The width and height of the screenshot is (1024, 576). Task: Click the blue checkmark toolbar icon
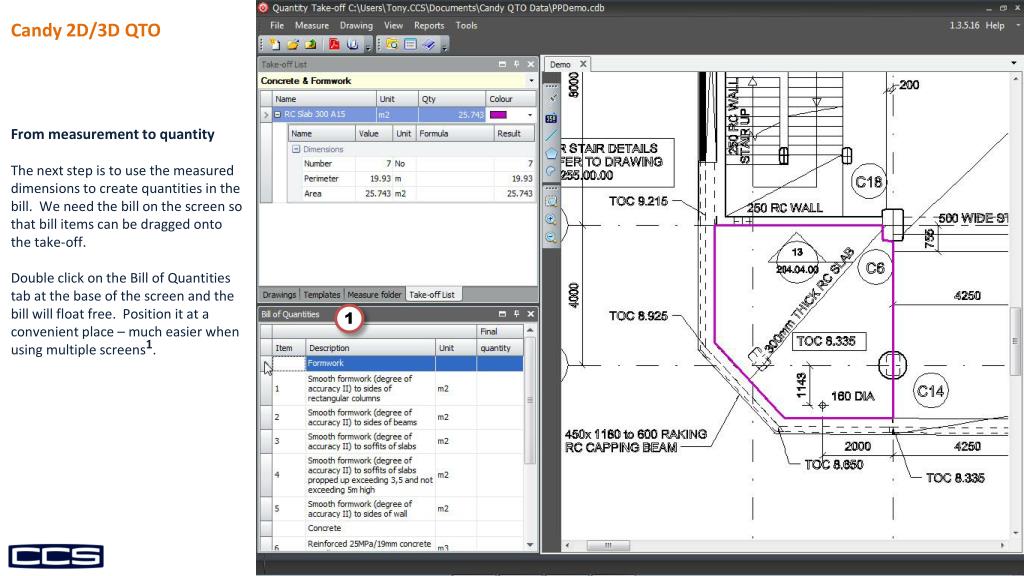point(428,44)
